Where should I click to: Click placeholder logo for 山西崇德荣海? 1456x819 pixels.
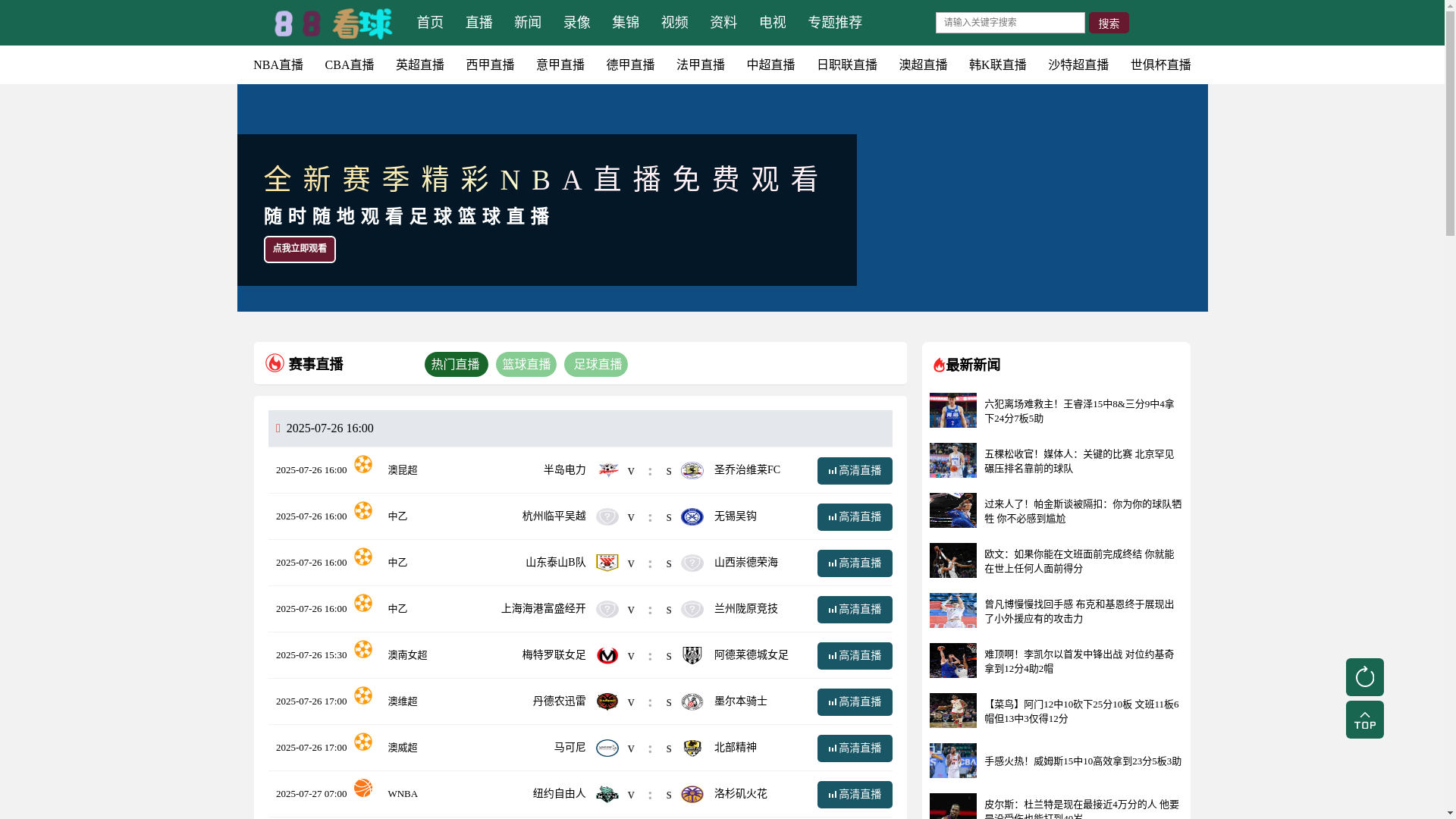692,563
